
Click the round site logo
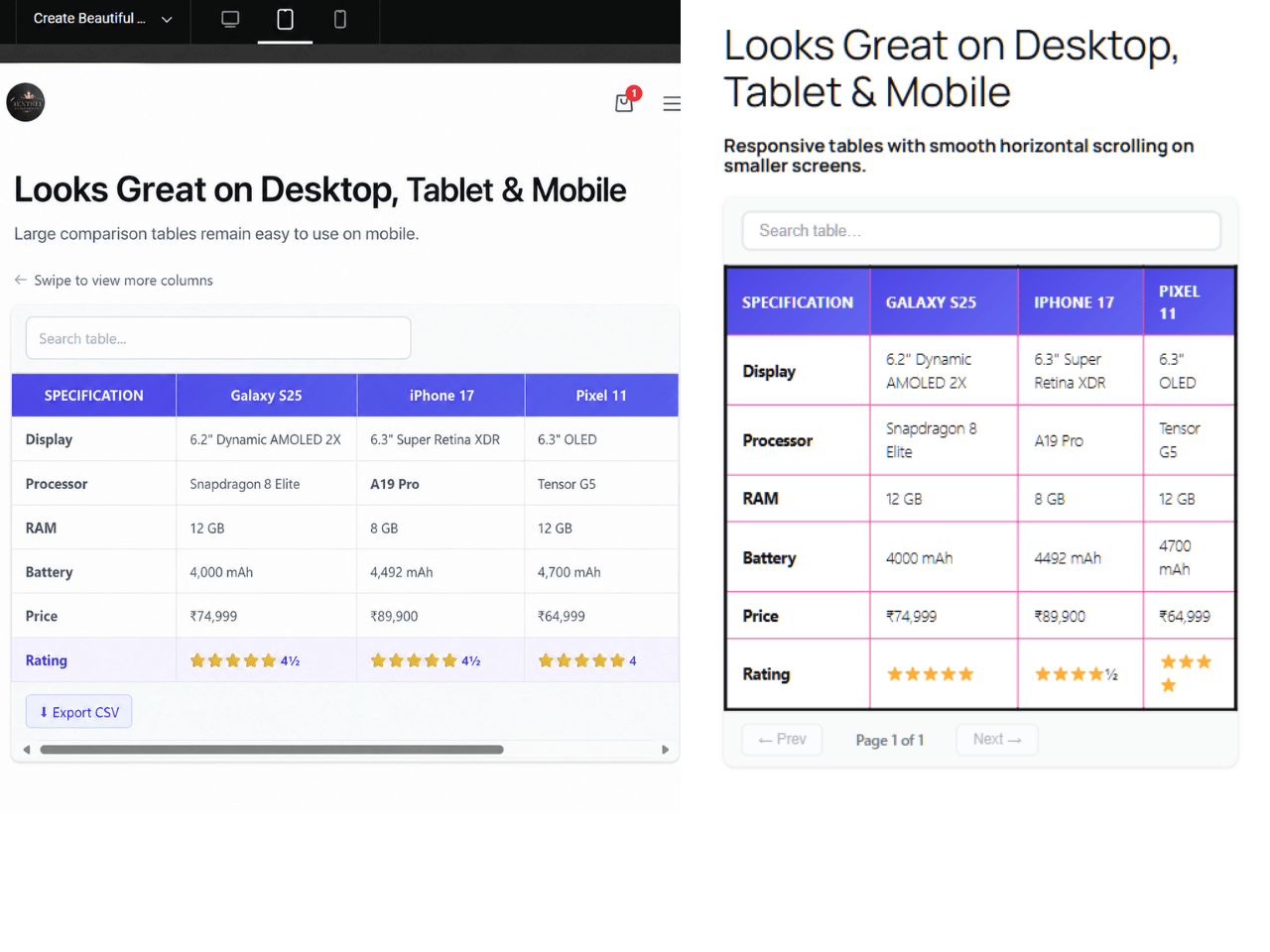[x=26, y=102]
